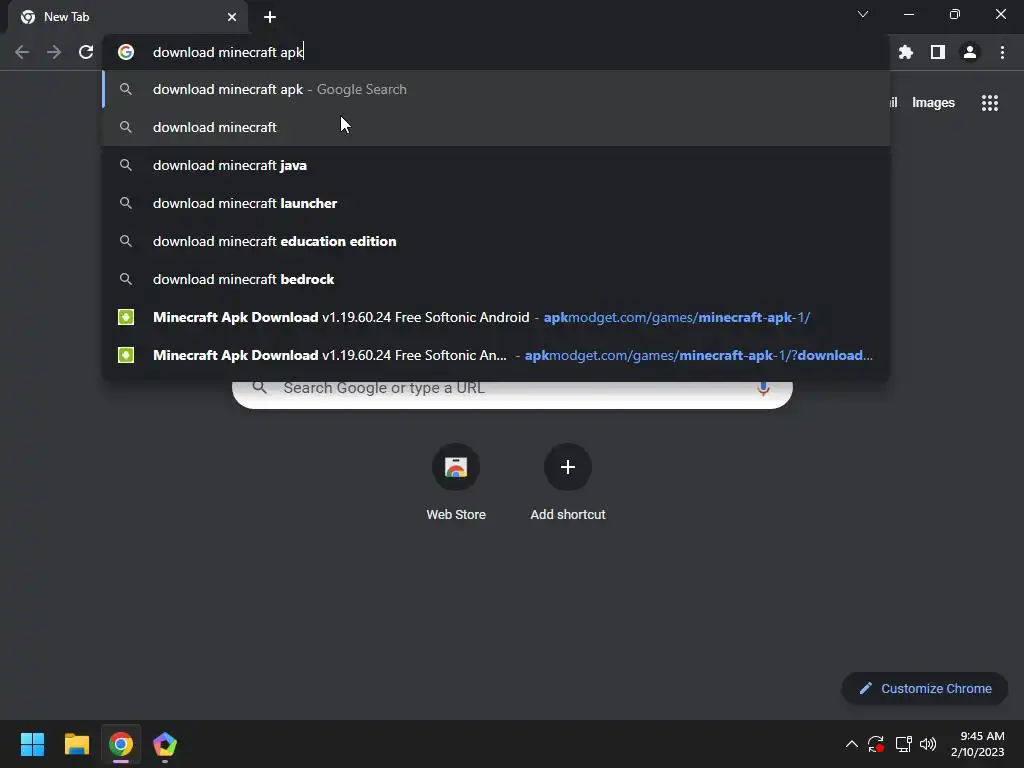
Task: Click the Chrome taskbar icon
Action: 121,744
